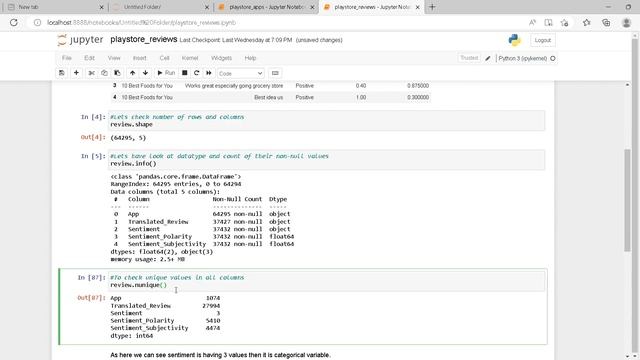Screen dimensions: 640x360
Task: Switch to the playstore_apps notebook tab
Action: click(266, 7)
